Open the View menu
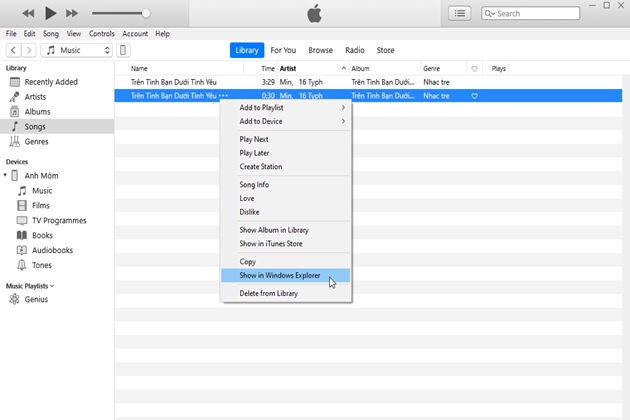630x420 pixels. pyautogui.click(x=74, y=34)
